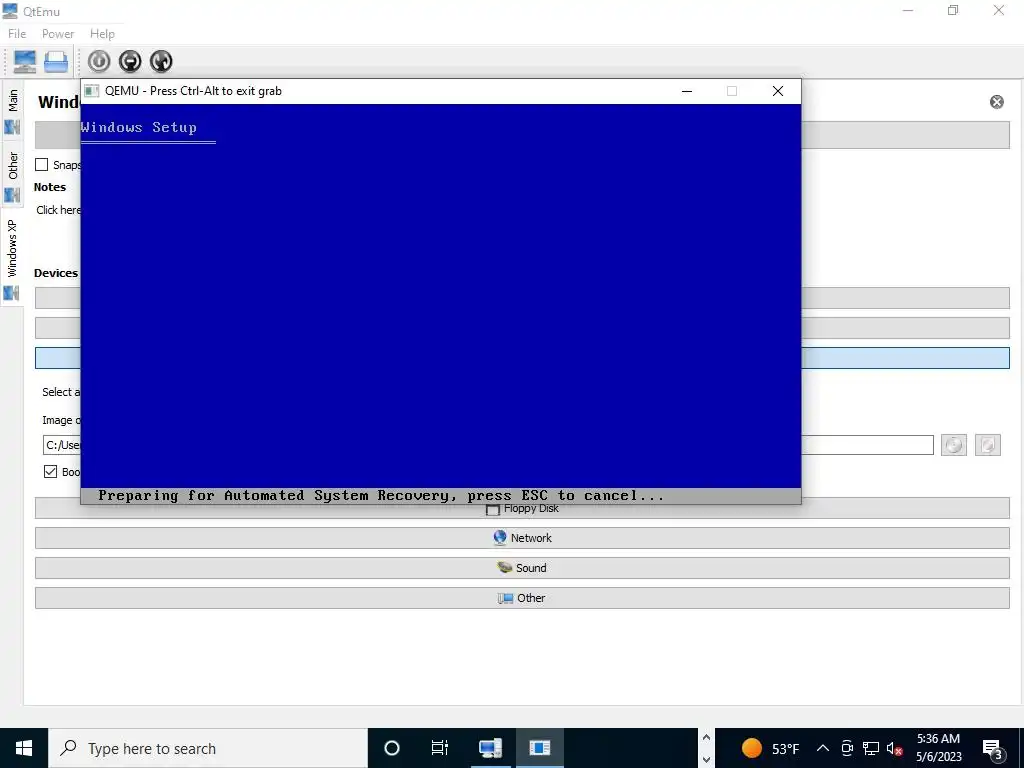The image size is (1024, 768).
Task: Uncheck the Boot from CD checkbox
Action: pos(50,471)
